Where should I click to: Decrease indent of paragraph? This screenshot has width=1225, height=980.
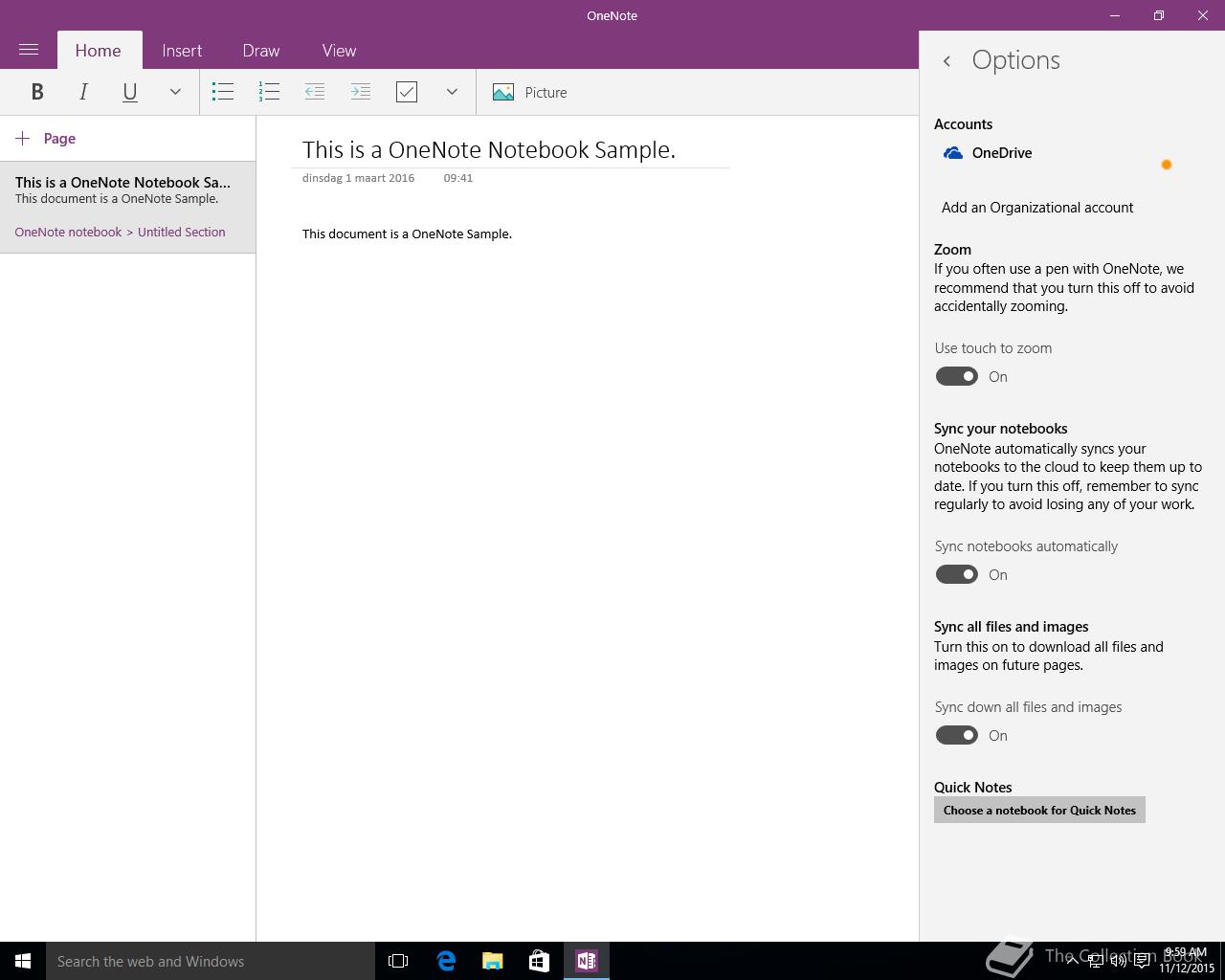[315, 92]
